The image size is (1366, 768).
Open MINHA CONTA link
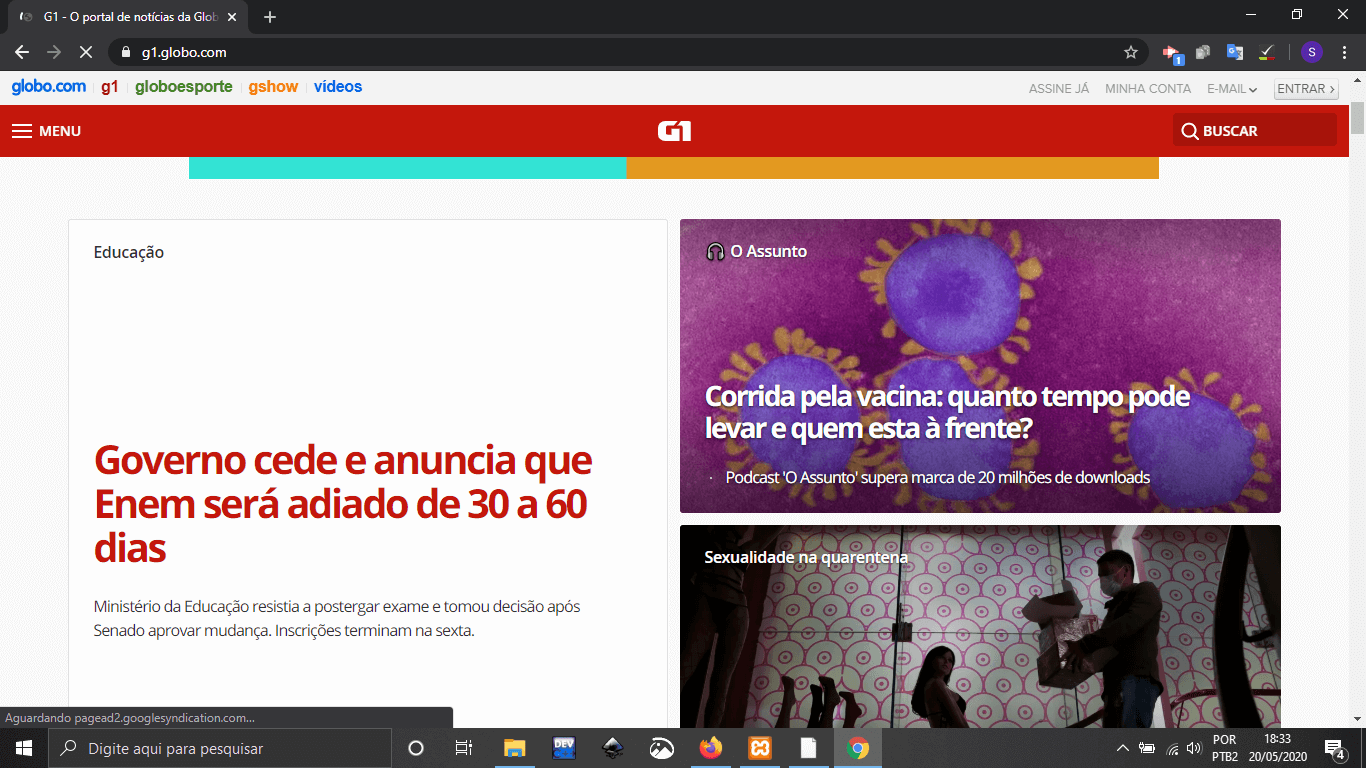pyautogui.click(x=1148, y=89)
